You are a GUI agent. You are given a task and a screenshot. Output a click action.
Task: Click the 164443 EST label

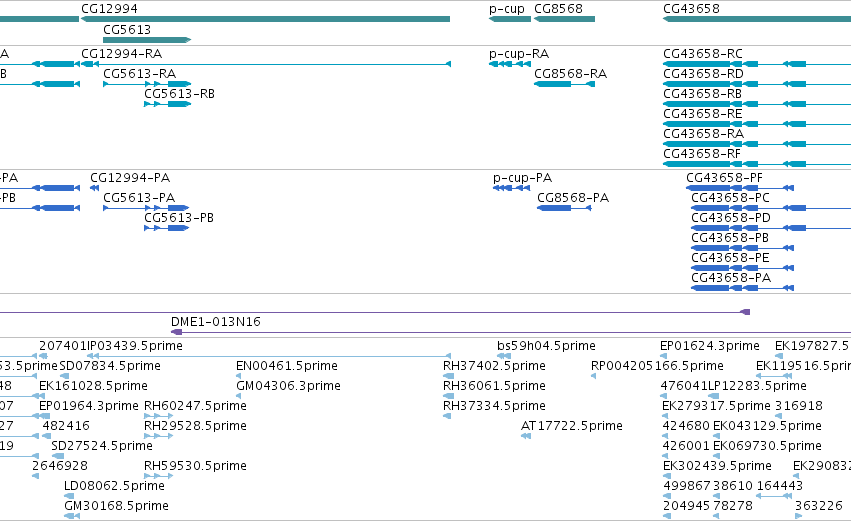[779, 486]
